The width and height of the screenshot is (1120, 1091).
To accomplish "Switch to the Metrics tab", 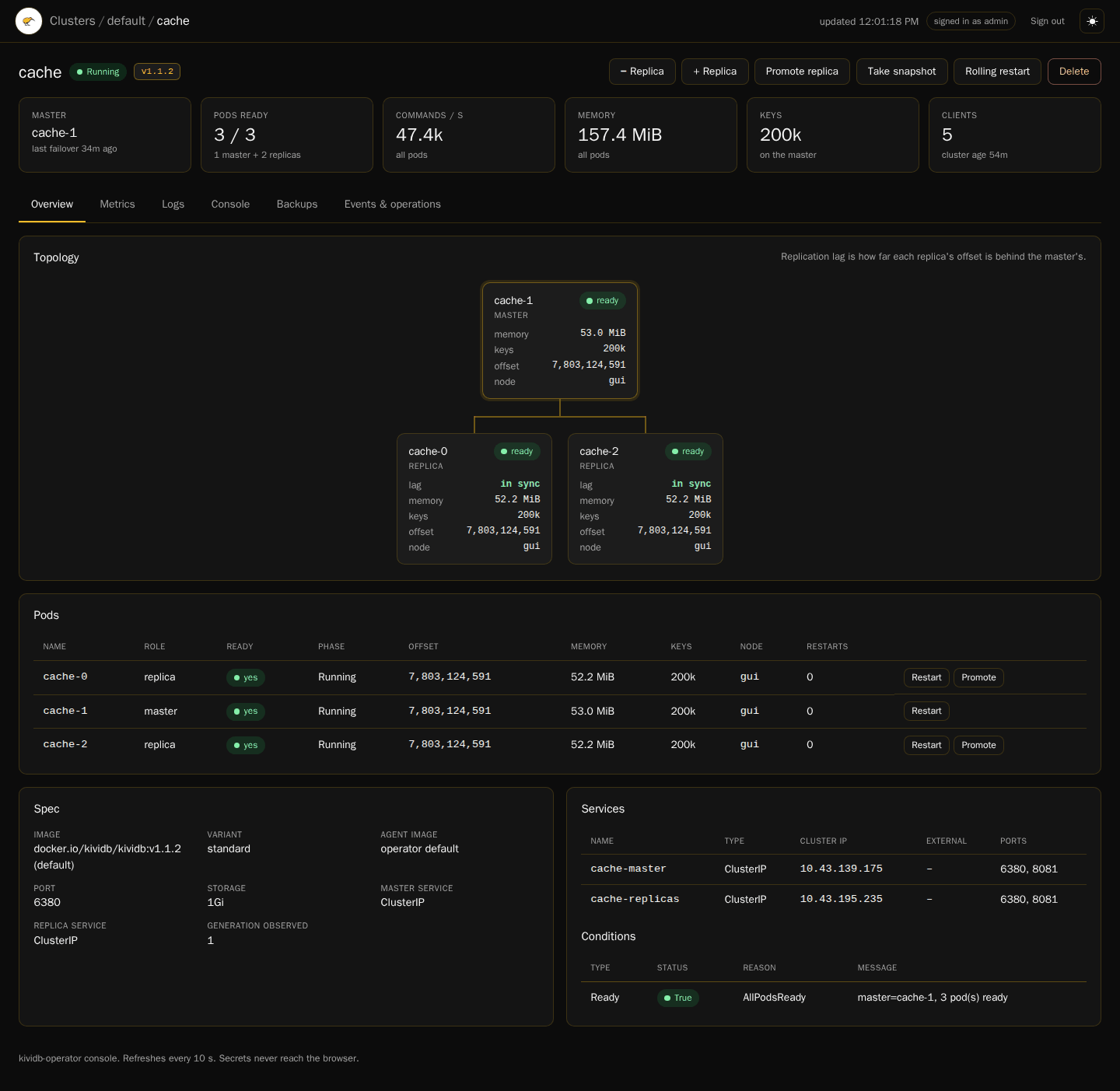I will 117,205.
